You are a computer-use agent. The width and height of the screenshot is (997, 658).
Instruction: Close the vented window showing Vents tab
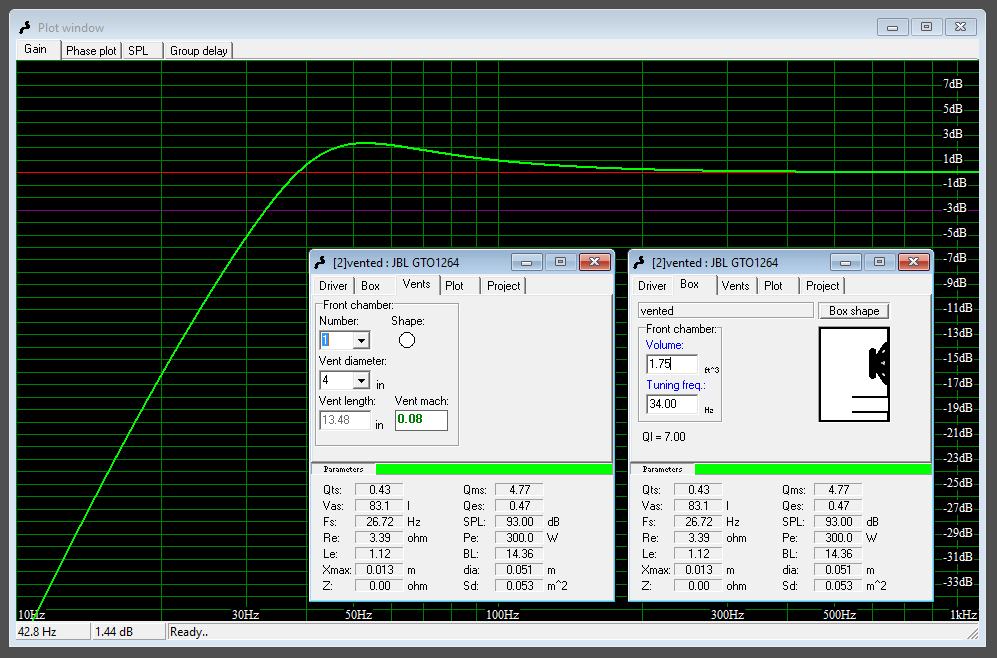(x=595, y=262)
